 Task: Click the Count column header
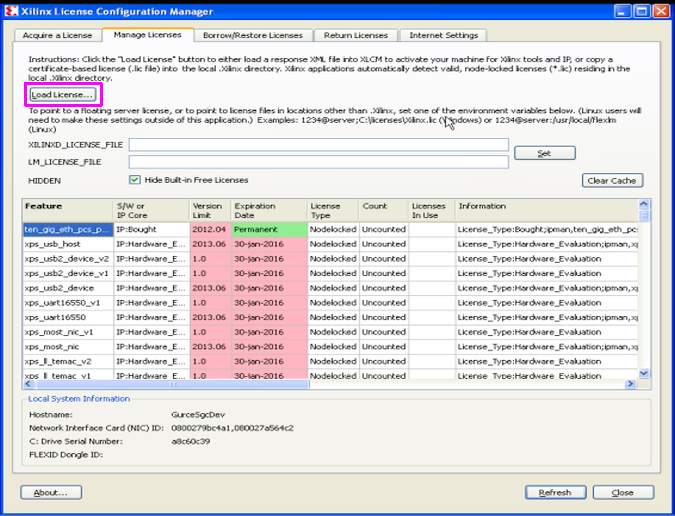(x=384, y=210)
